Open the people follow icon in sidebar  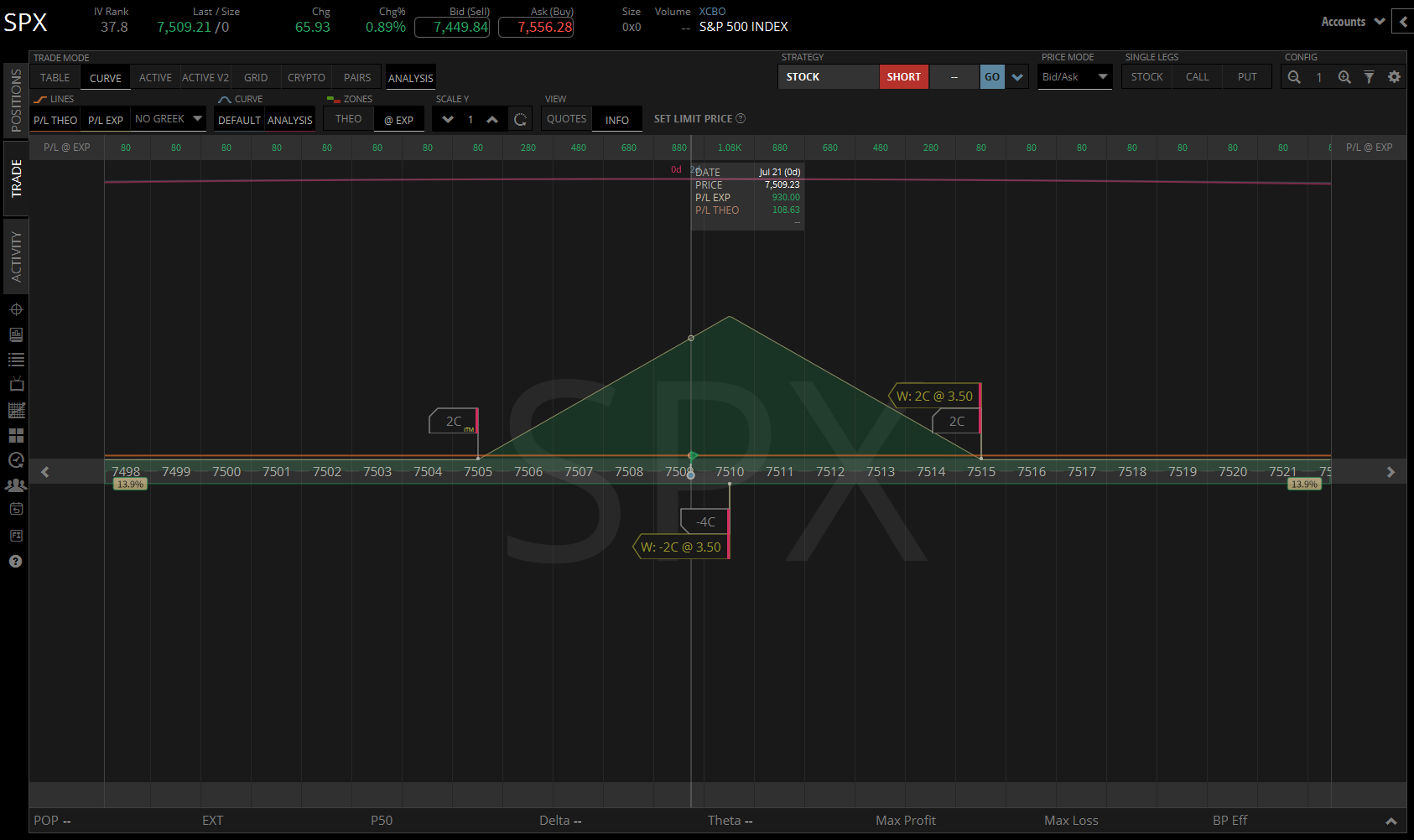(16, 485)
